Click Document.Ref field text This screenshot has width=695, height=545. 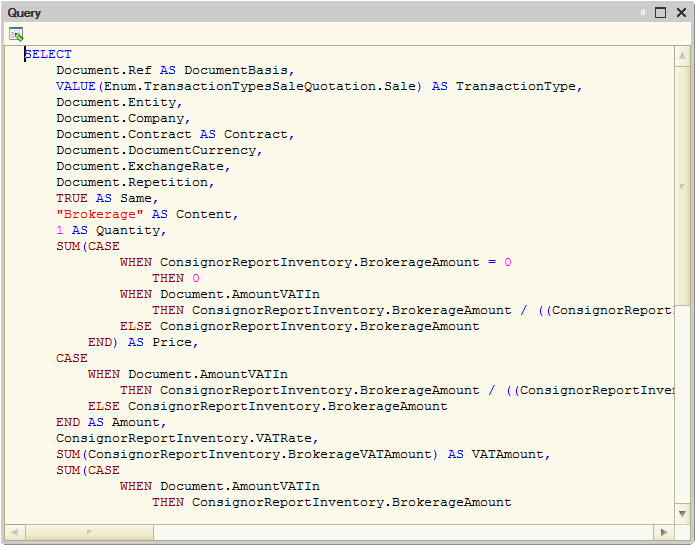tap(104, 70)
